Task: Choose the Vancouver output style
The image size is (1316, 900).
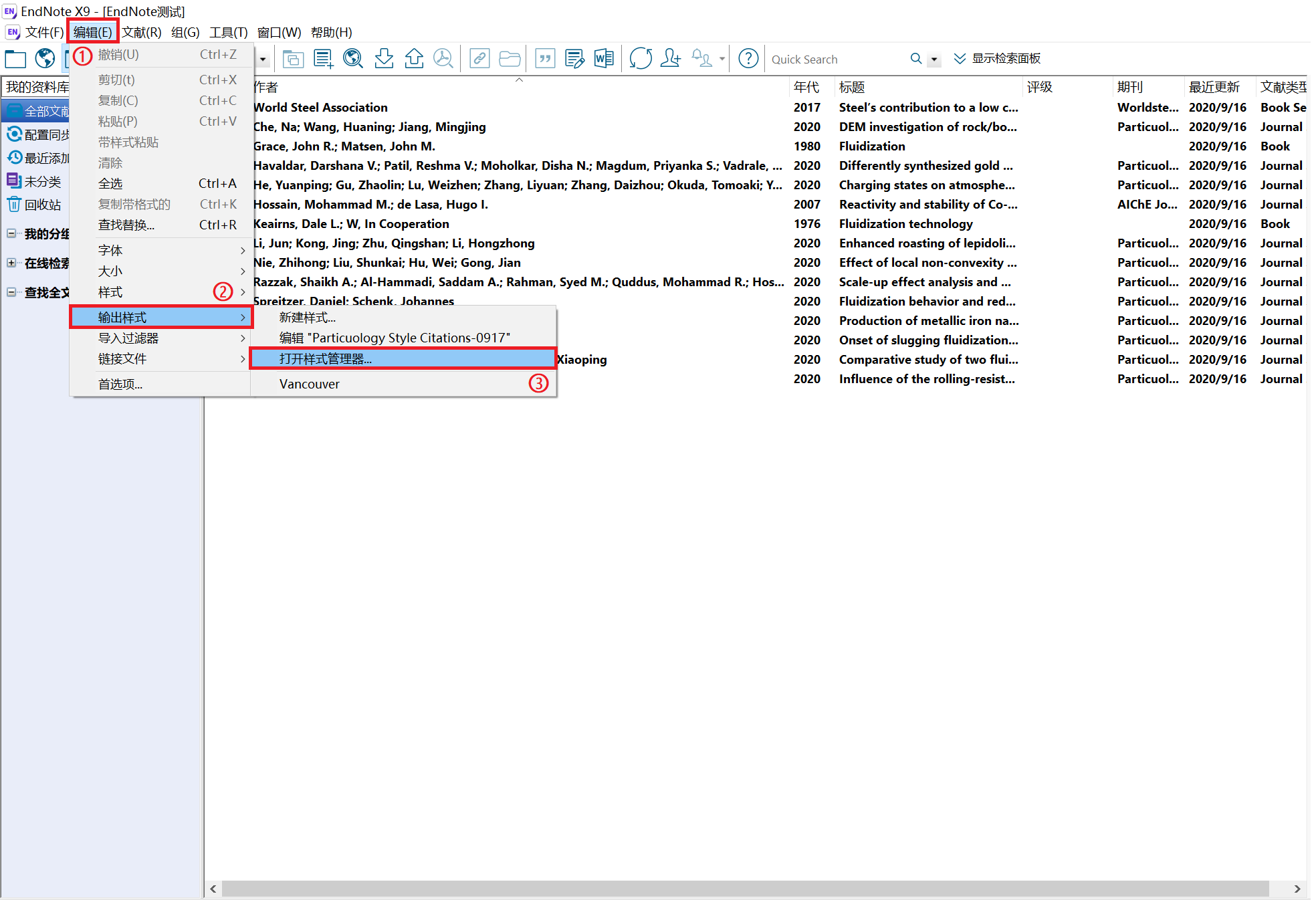Action: pos(310,384)
